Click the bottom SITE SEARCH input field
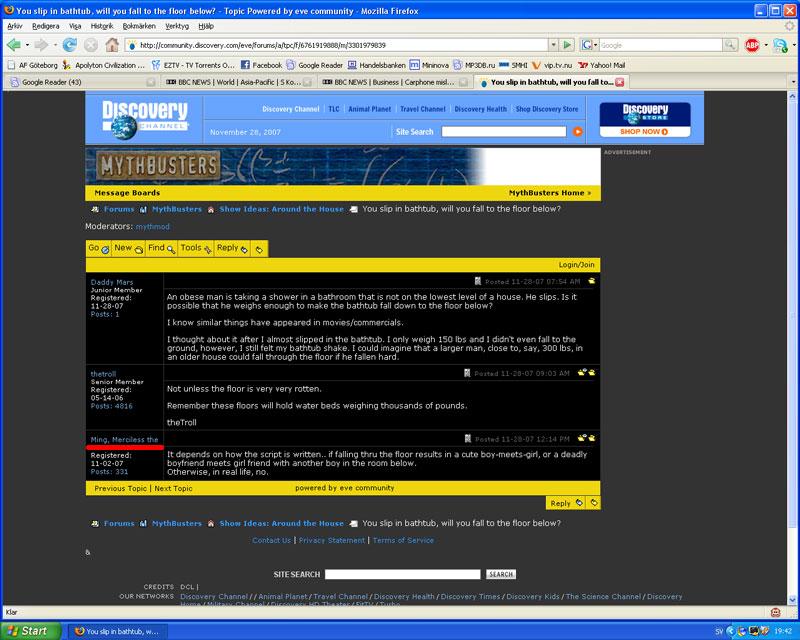This screenshot has height=640, width=800. pyautogui.click(x=402, y=575)
